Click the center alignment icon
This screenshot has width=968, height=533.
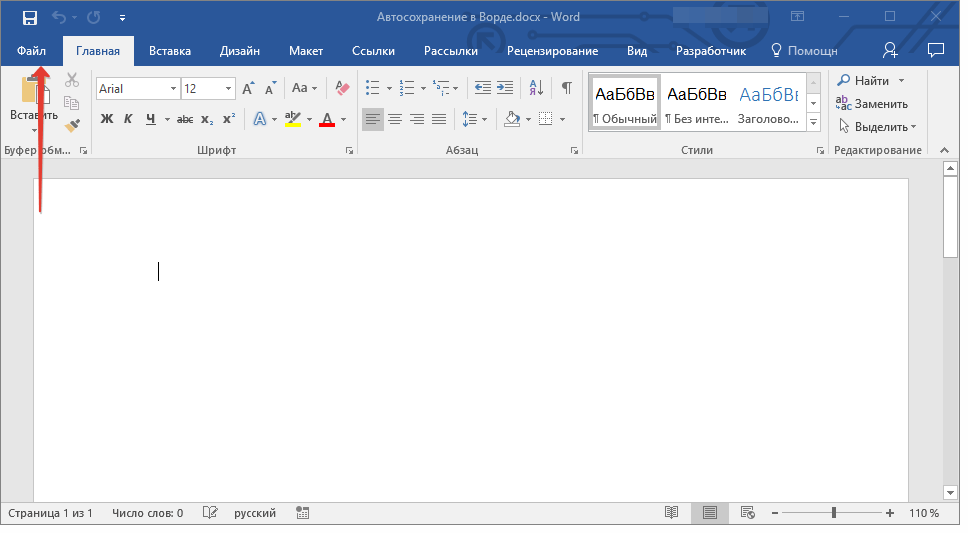click(x=395, y=119)
